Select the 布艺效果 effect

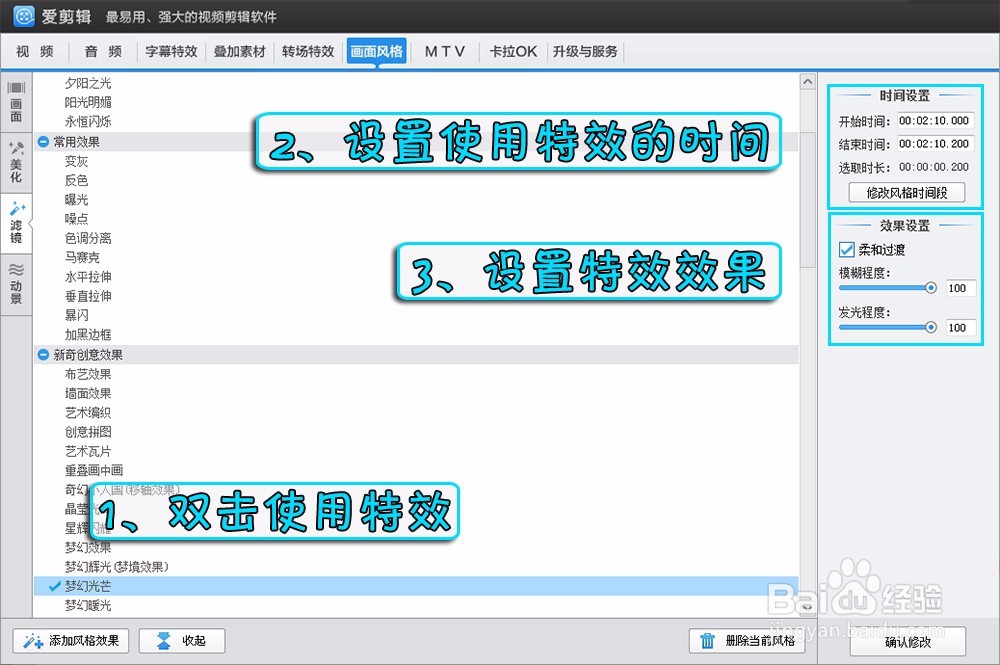[88, 374]
